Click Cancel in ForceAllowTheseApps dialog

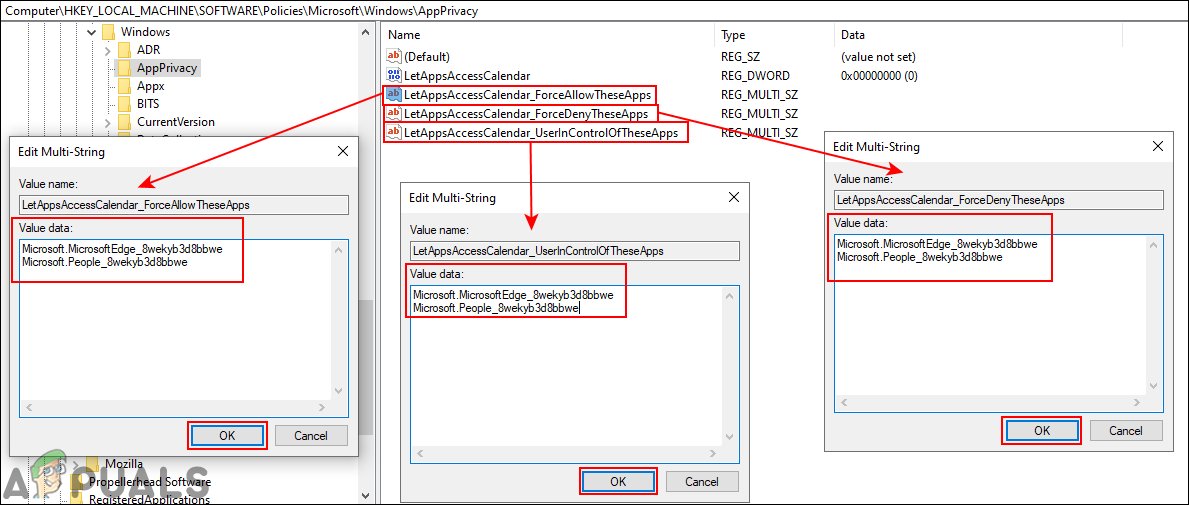(311, 435)
